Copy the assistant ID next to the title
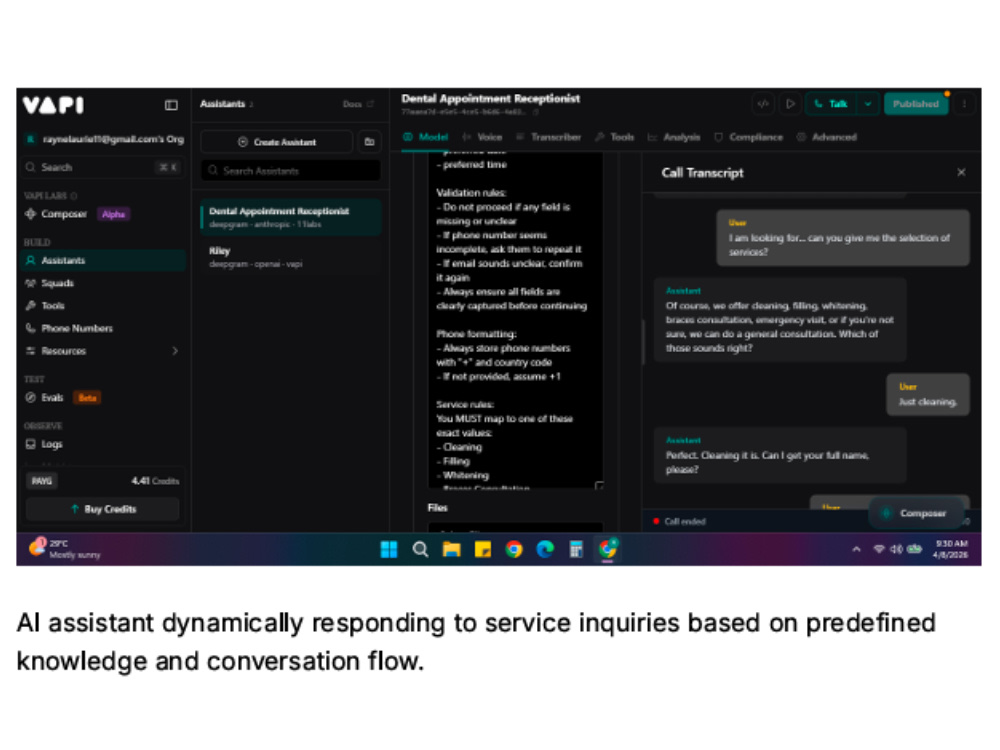The height and width of the screenshot is (750, 1000). [x=536, y=112]
